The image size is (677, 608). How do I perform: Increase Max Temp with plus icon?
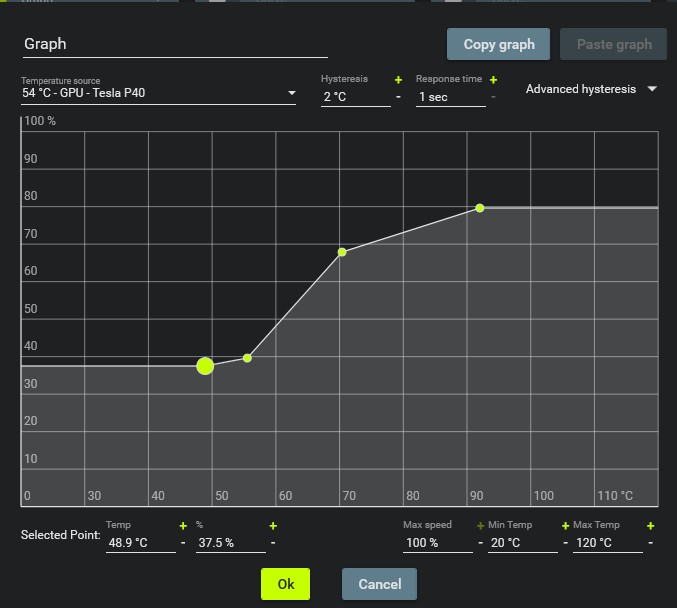(650, 526)
